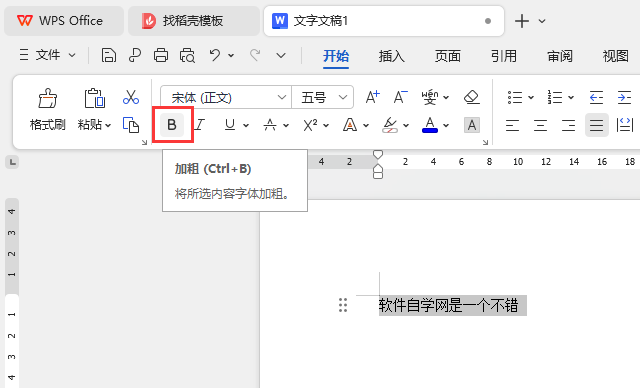Viewport: 640px width, 388px height.
Task: Click the superscript X² icon
Action: click(x=310, y=125)
